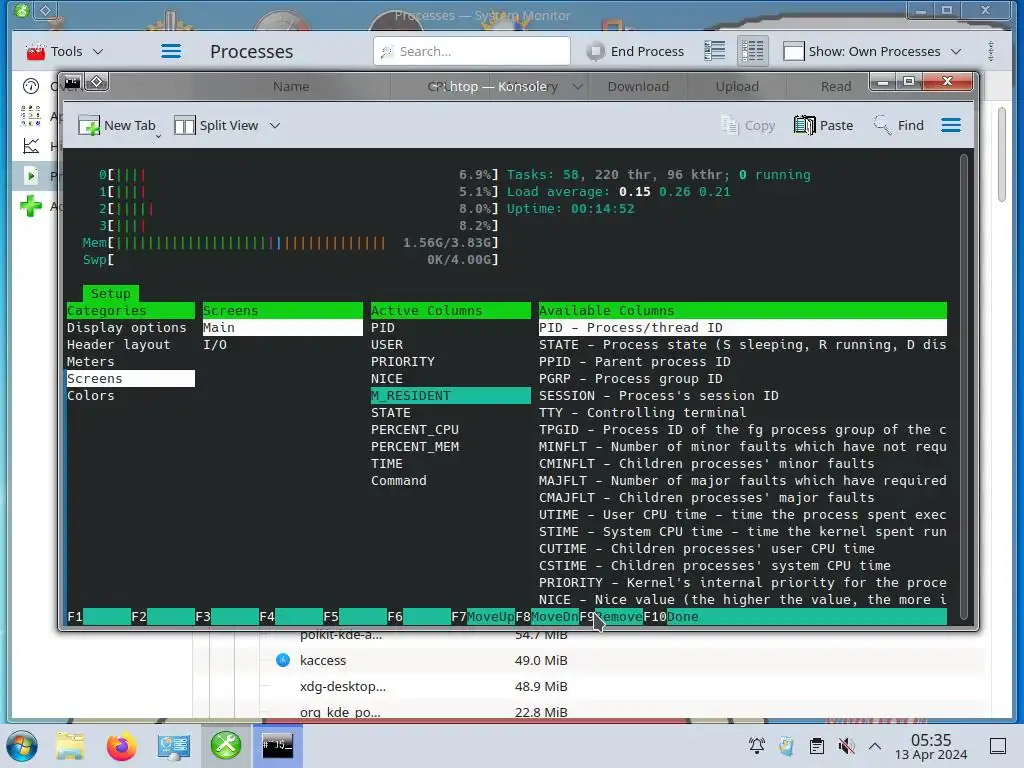This screenshot has height=768, width=1024.
Task: Select the kaccess process row
Action: [588, 660]
